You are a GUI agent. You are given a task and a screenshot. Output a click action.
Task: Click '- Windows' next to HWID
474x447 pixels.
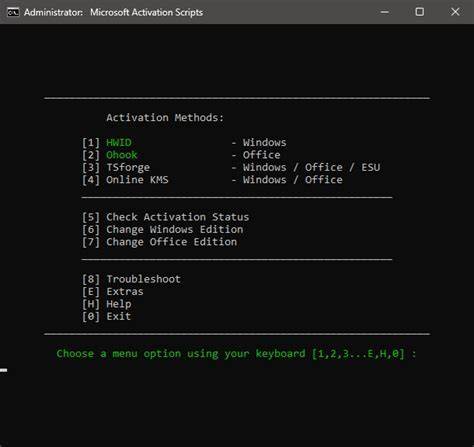pos(259,143)
